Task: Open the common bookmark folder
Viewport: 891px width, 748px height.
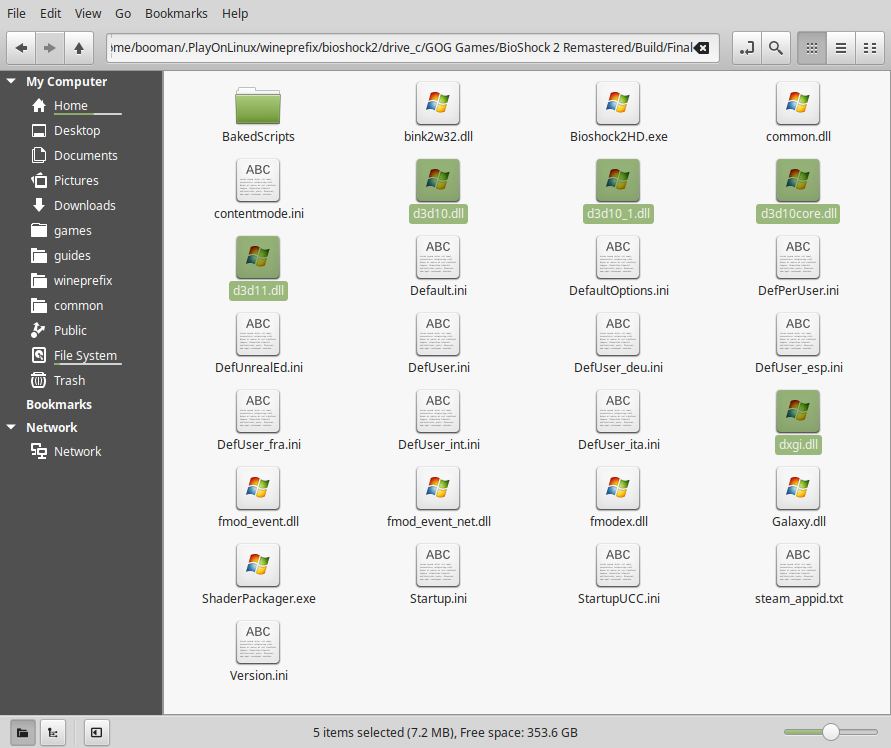Action: 78,306
